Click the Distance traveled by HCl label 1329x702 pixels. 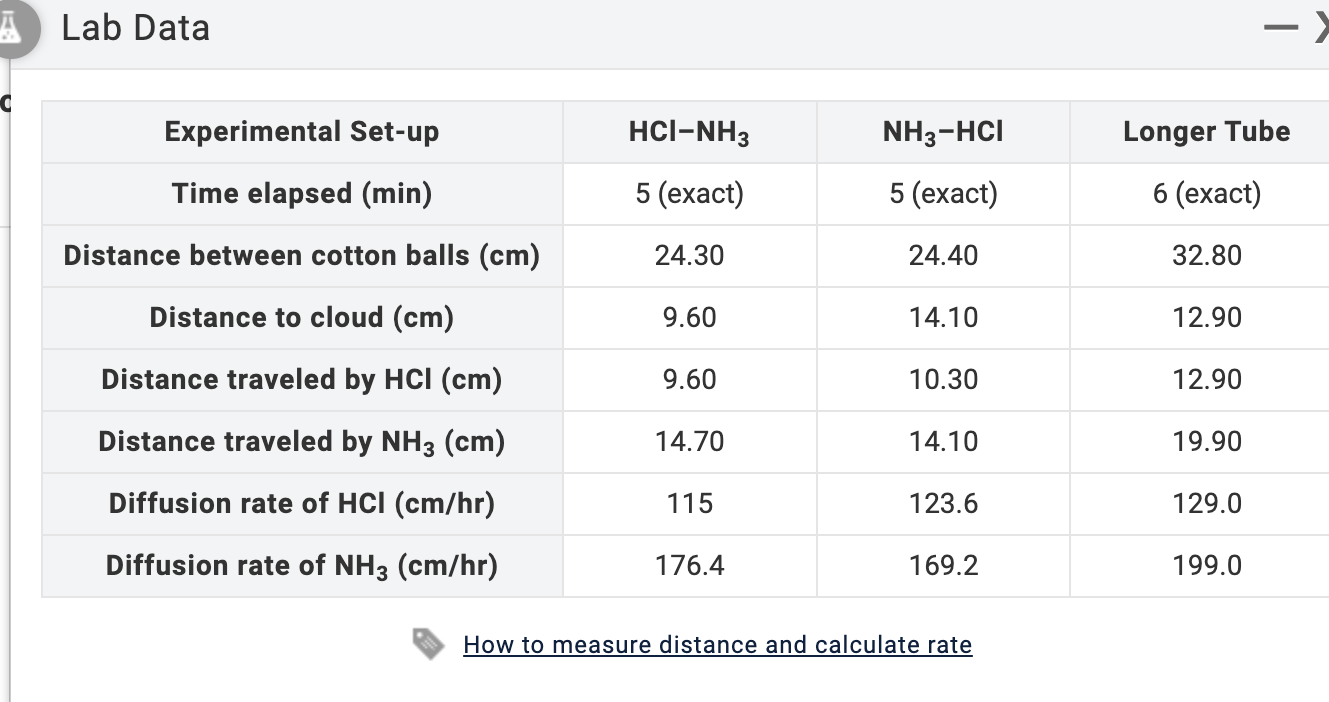(x=301, y=379)
